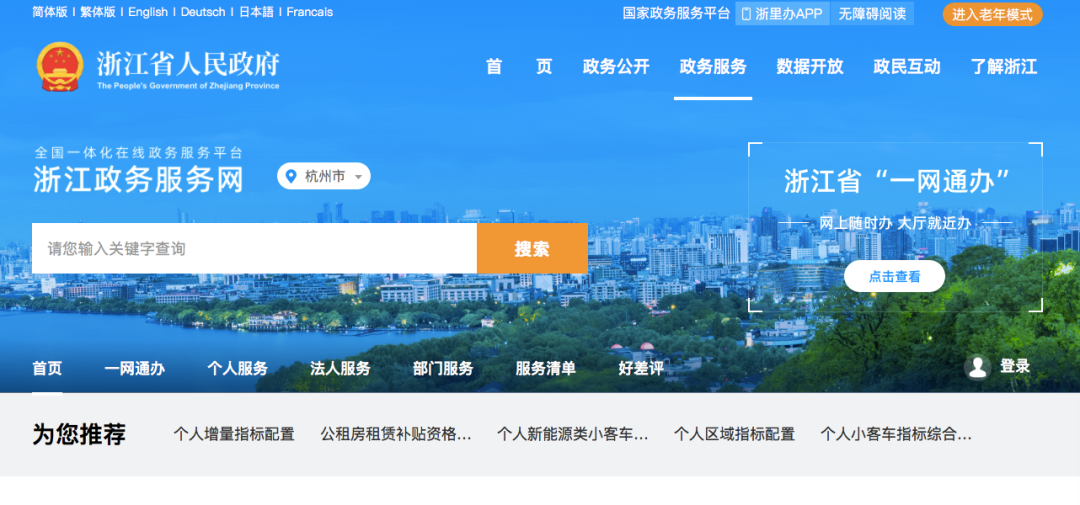Image resolution: width=1080 pixels, height=505 pixels.
Task: Click the orange 搜索 button
Action: (x=532, y=249)
